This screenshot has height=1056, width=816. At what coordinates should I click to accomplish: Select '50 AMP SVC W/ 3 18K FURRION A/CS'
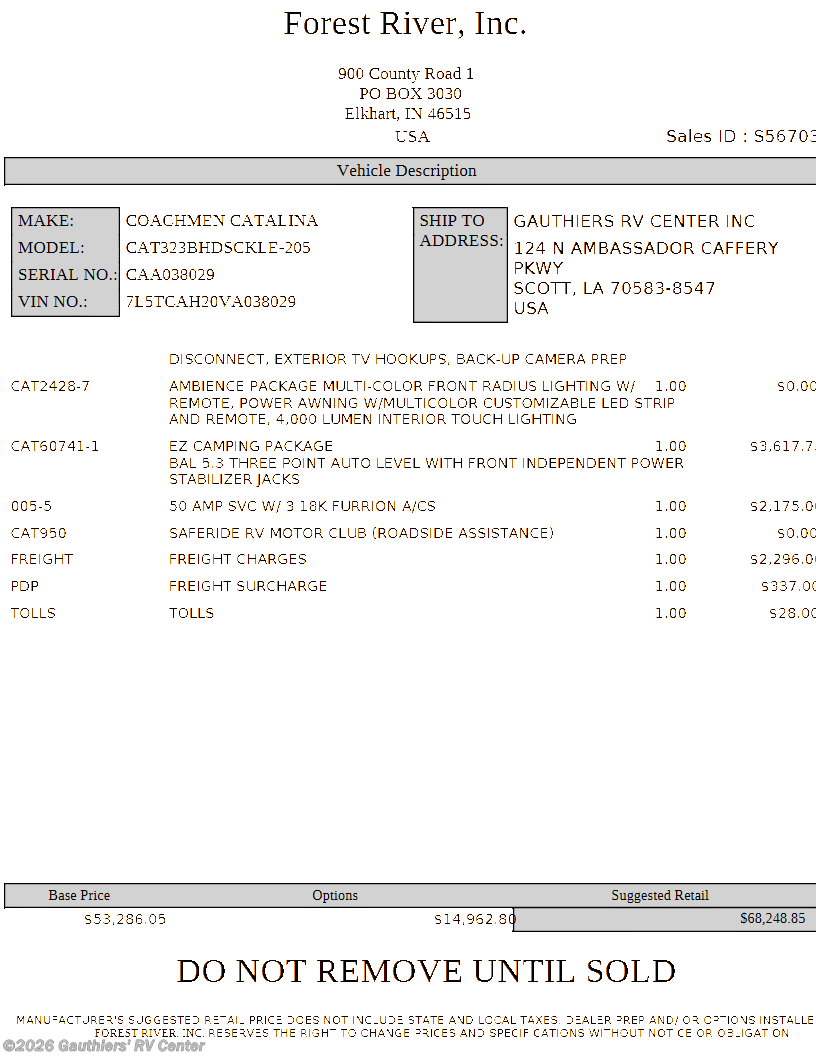[x=302, y=506]
